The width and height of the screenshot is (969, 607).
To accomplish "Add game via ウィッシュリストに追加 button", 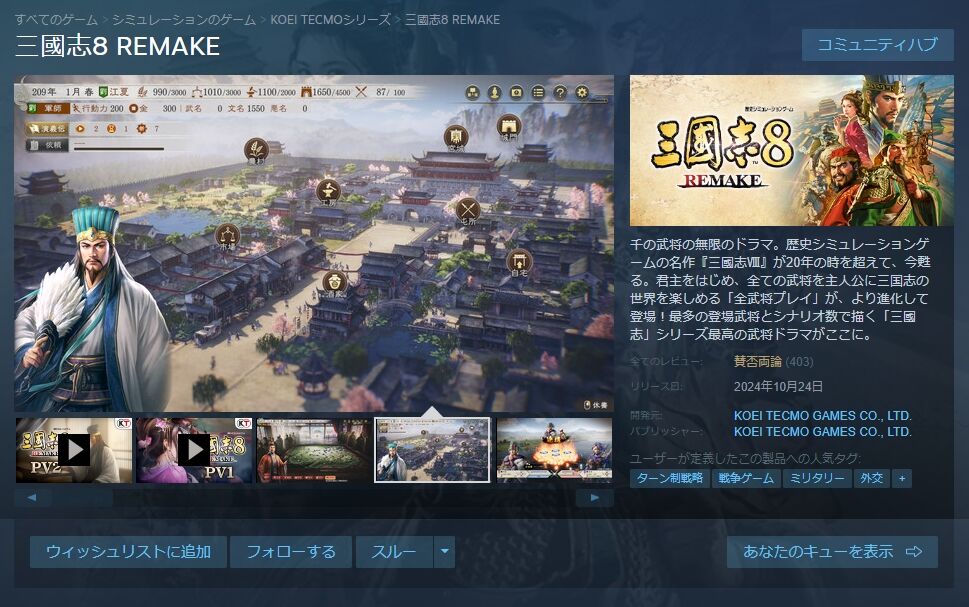I will [x=129, y=551].
